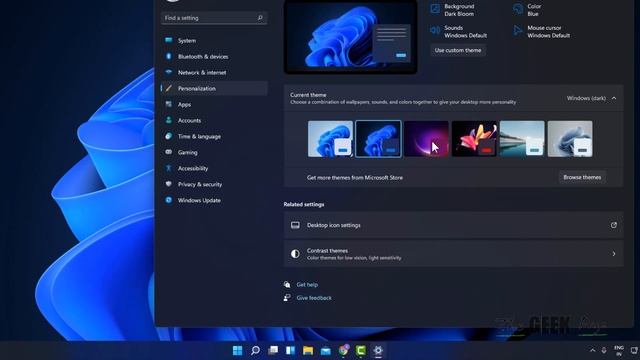Click the Wi-Fi network icon in sidebar

coord(169,72)
